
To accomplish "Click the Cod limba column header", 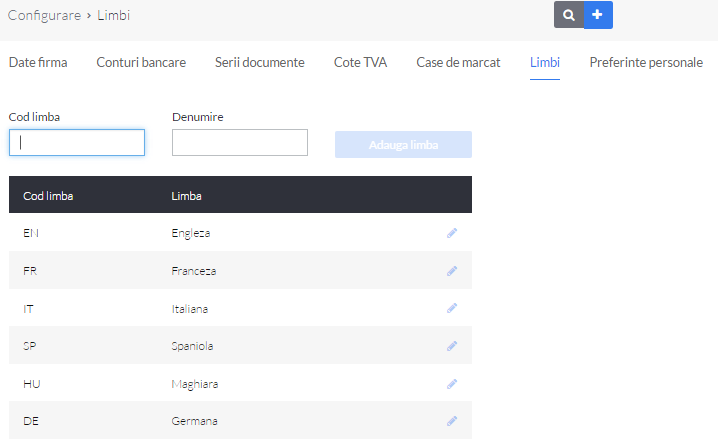I will tap(48, 196).
